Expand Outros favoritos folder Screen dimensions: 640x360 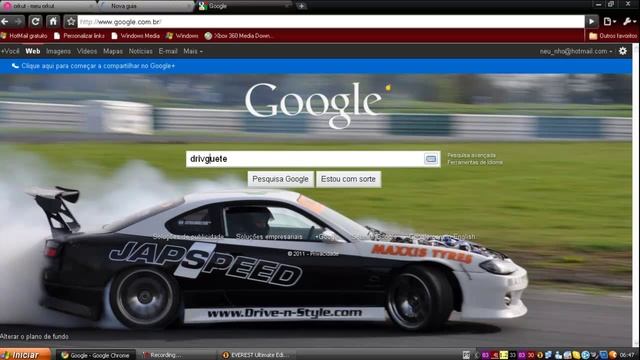click(x=613, y=36)
